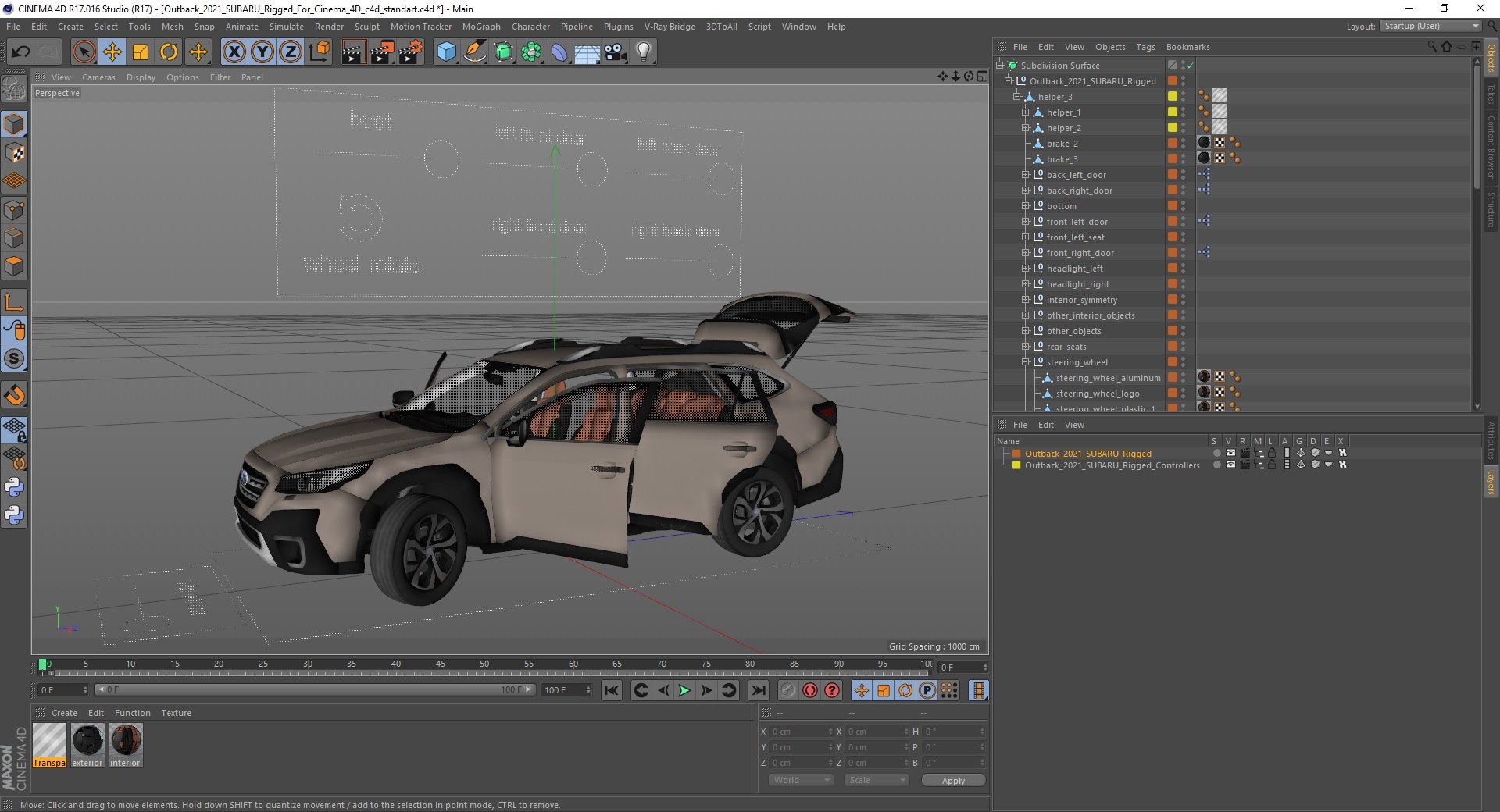Switch to Model mode in left palette
The width and height of the screenshot is (1500, 812).
point(14,124)
